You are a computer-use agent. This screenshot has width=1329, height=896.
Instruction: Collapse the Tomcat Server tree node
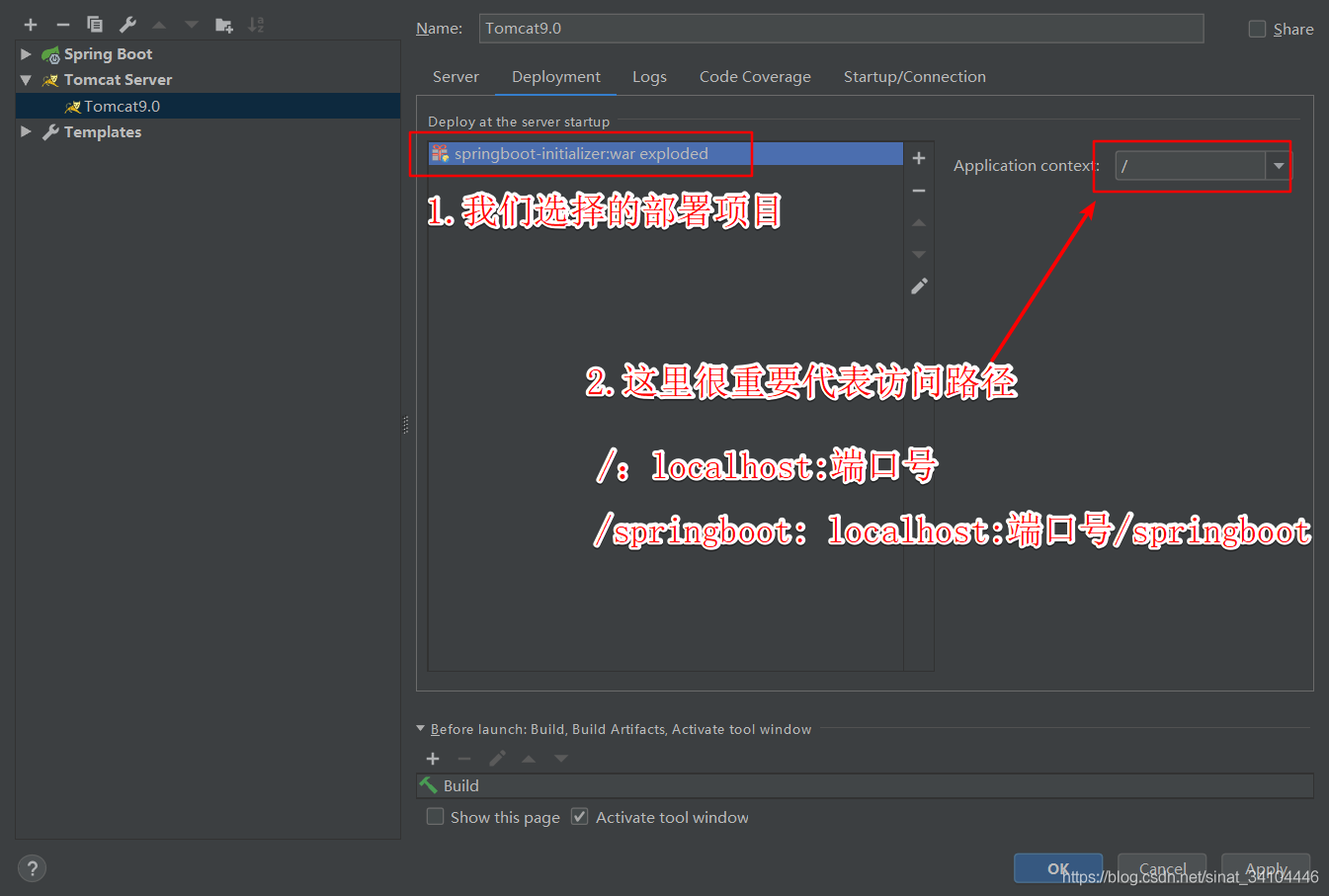(x=25, y=79)
